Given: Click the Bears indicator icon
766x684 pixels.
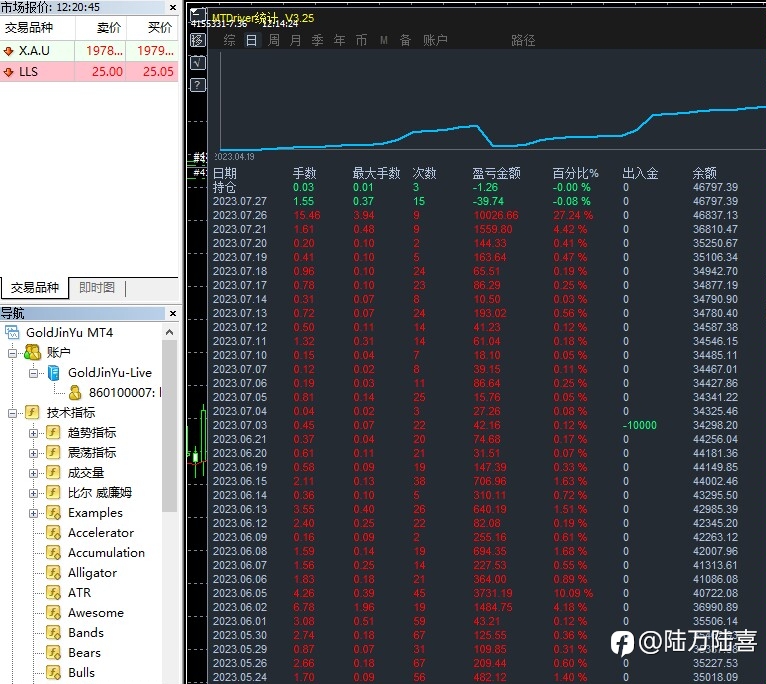Looking at the screenshot, I should (x=53, y=653).
